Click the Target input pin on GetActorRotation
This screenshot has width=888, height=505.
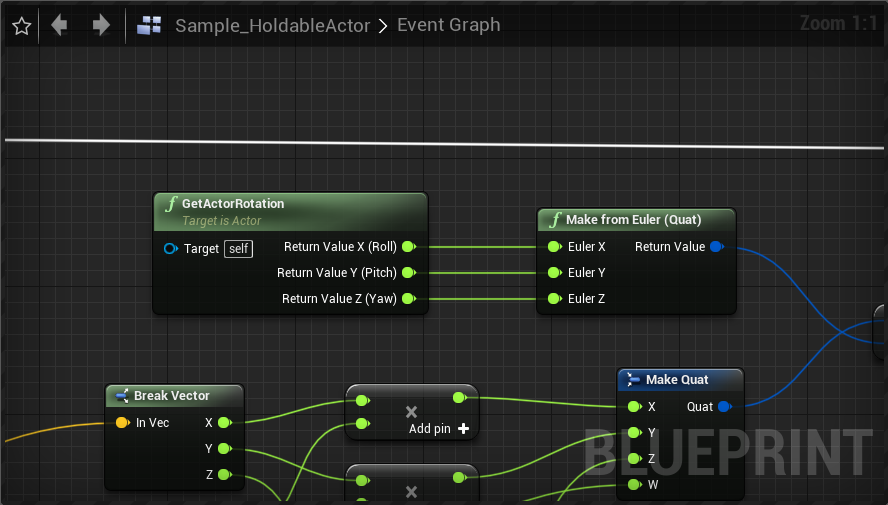click(171, 248)
